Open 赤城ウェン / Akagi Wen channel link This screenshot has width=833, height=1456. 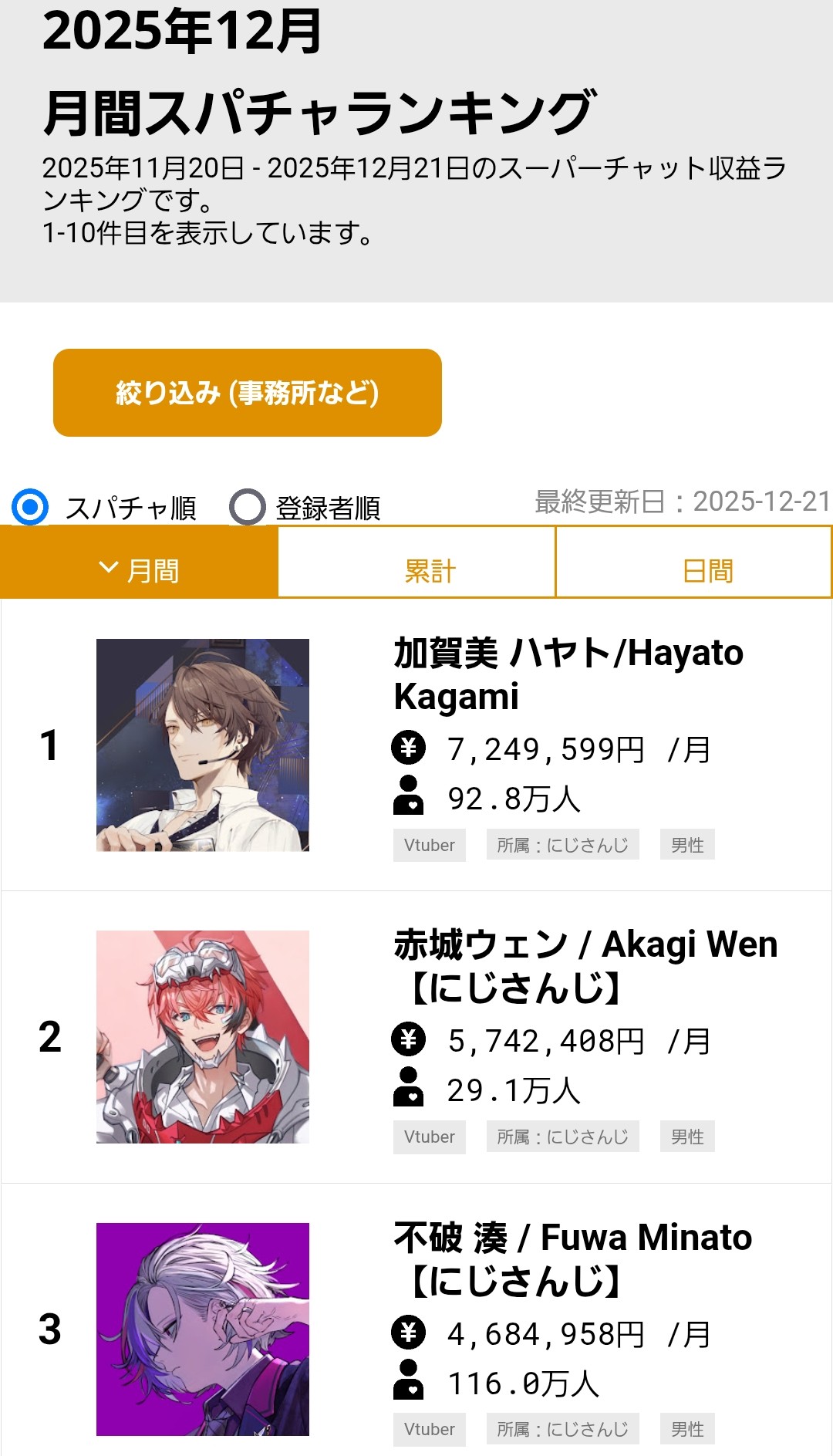pyautogui.click(x=585, y=965)
